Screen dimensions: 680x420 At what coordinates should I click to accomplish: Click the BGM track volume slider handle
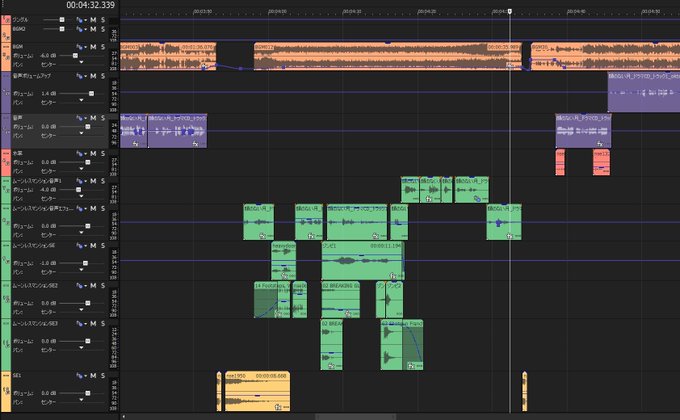pyautogui.click(x=75, y=56)
